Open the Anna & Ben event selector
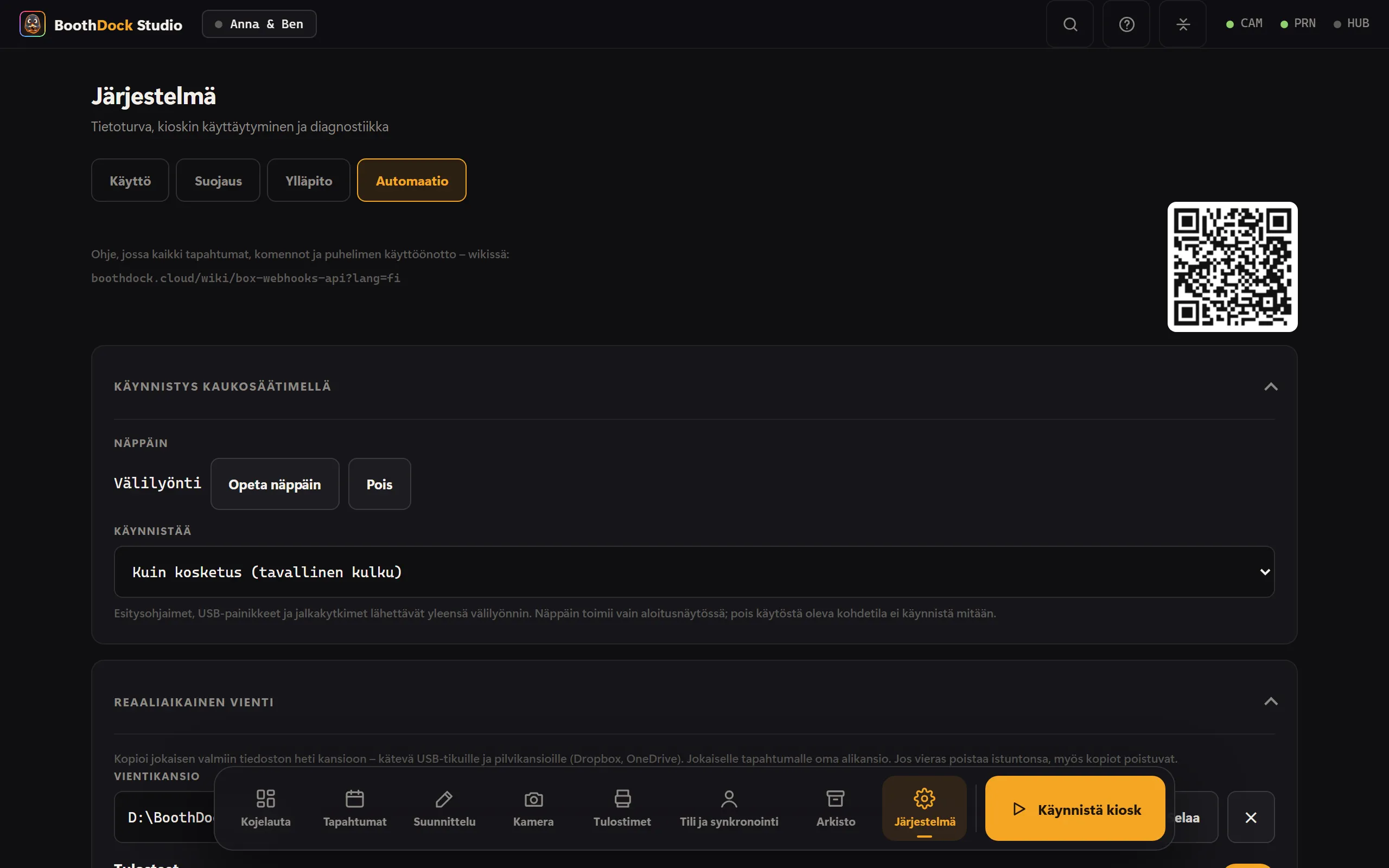This screenshot has width=1389, height=868. tap(259, 24)
